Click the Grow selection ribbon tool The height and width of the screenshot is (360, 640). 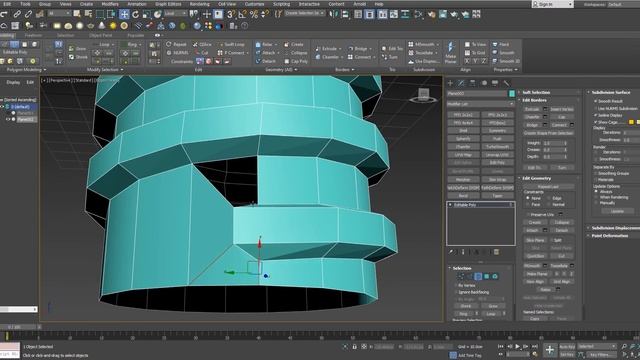coord(78,49)
